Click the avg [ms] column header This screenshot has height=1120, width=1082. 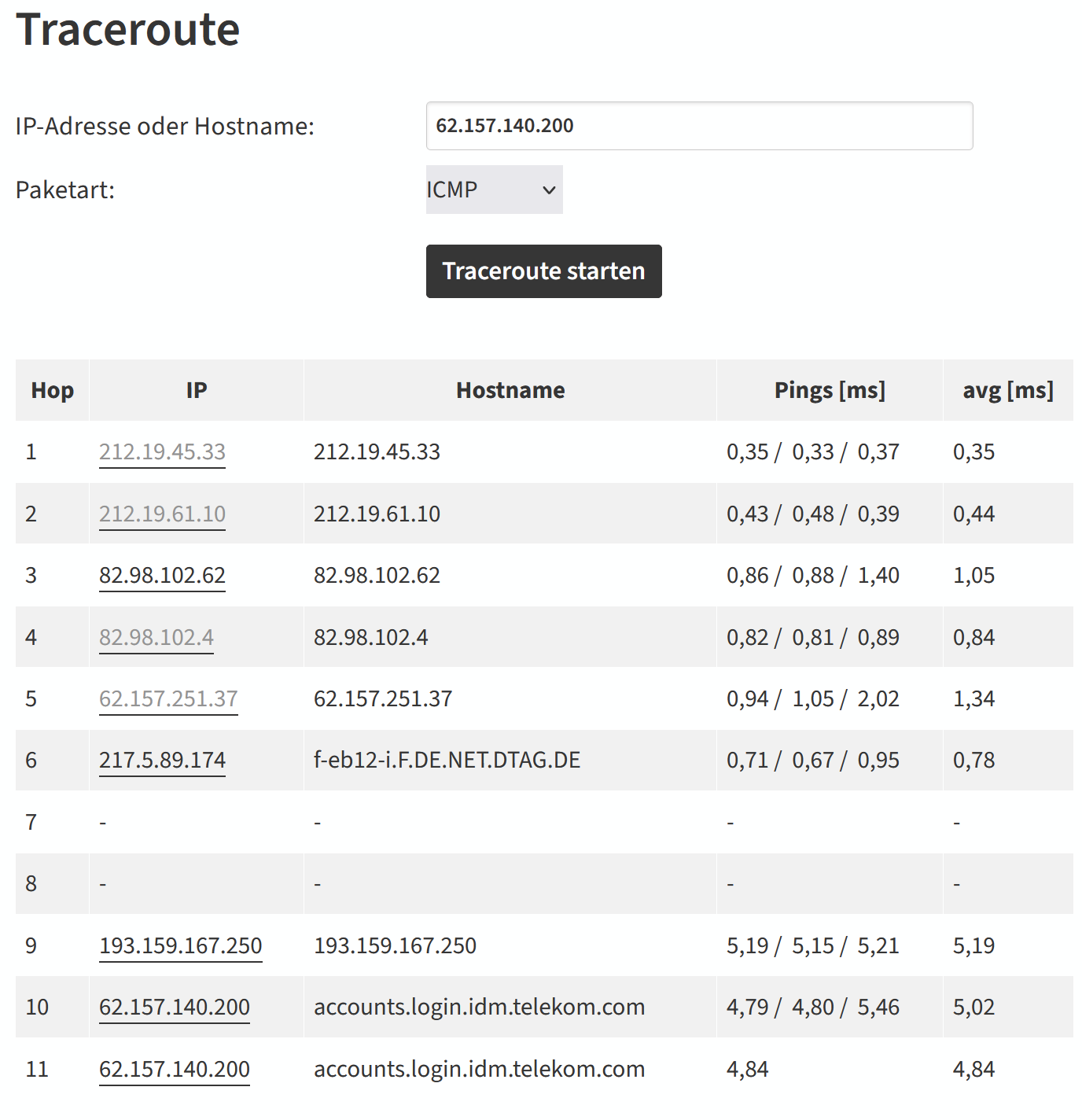[x=1008, y=390]
